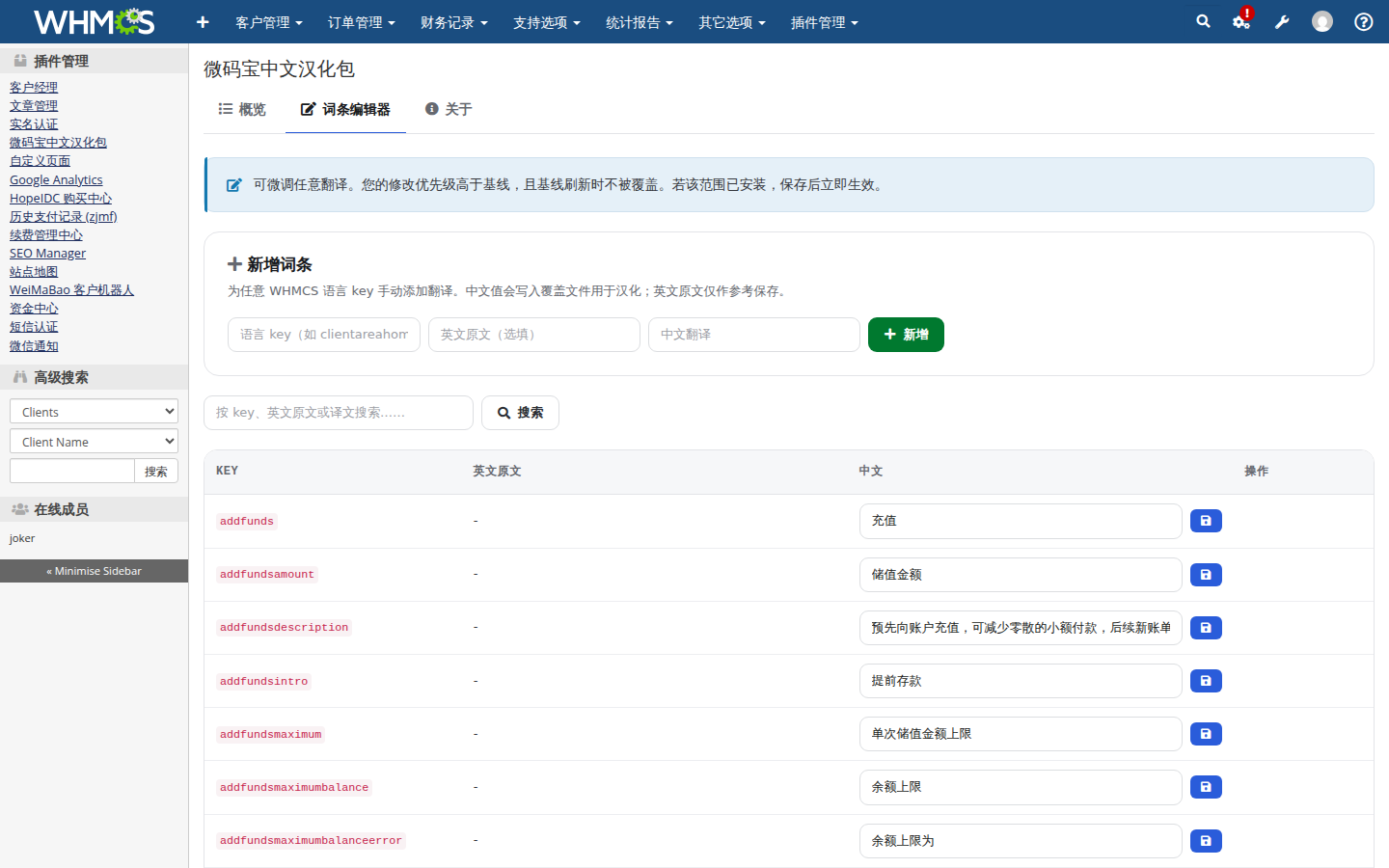Edit the 余额上限为 translation field
The image size is (1389, 868).
point(1021,841)
